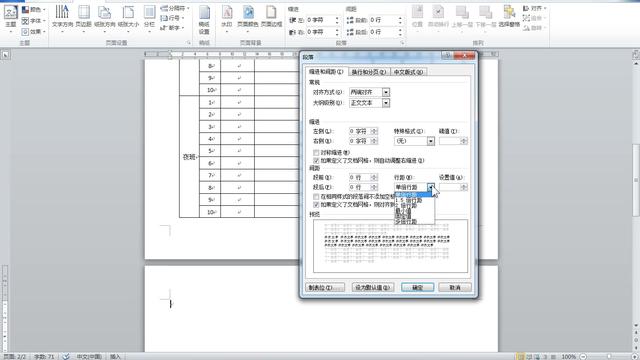Toggle the 对称缩进 mirror indents checkbox
The height and width of the screenshot is (360, 640).
tap(316, 152)
